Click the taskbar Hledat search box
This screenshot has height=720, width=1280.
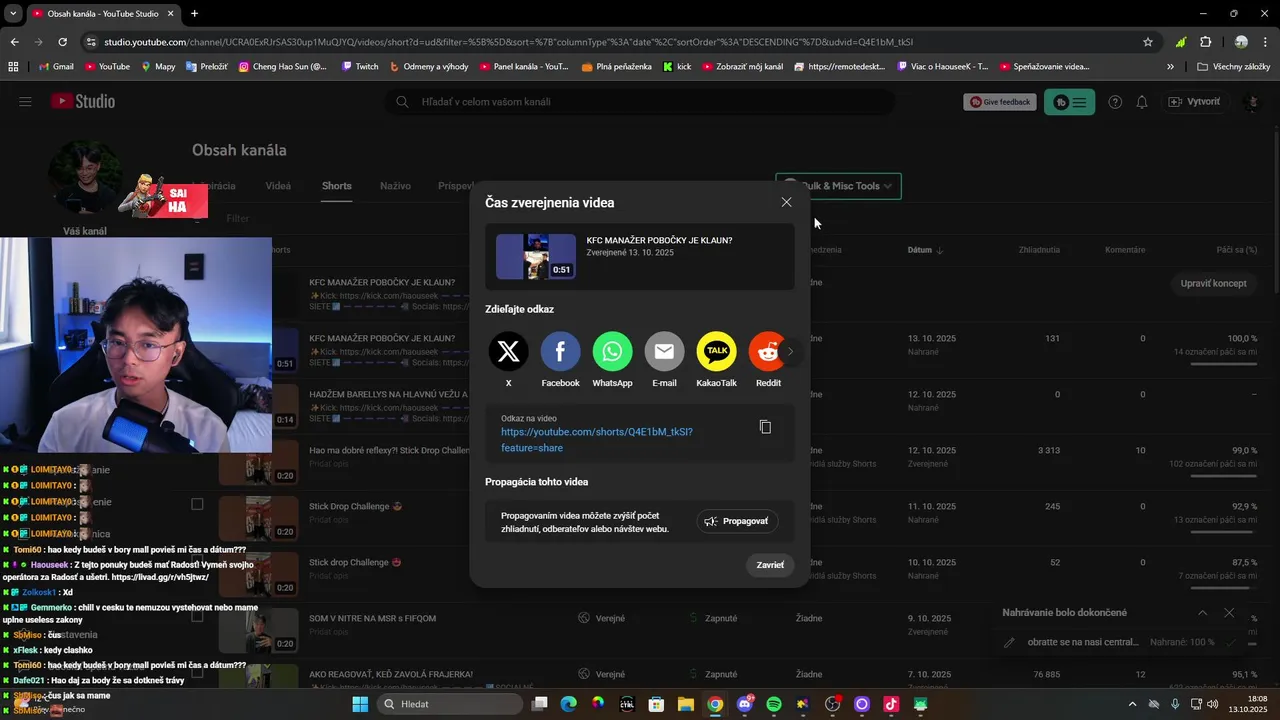tap(450, 704)
